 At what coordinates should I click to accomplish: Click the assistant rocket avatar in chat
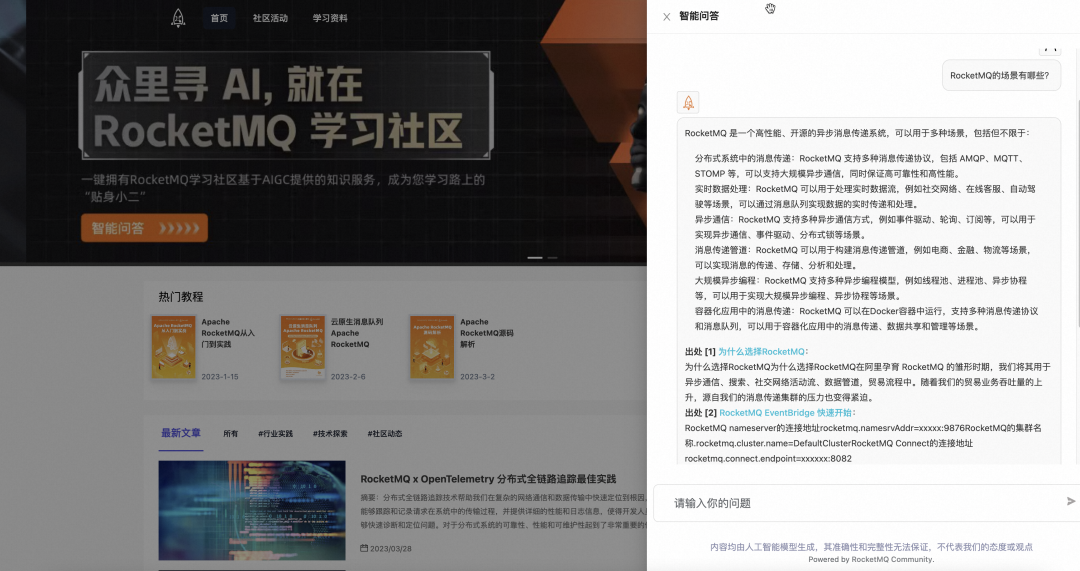click(688, 103)
